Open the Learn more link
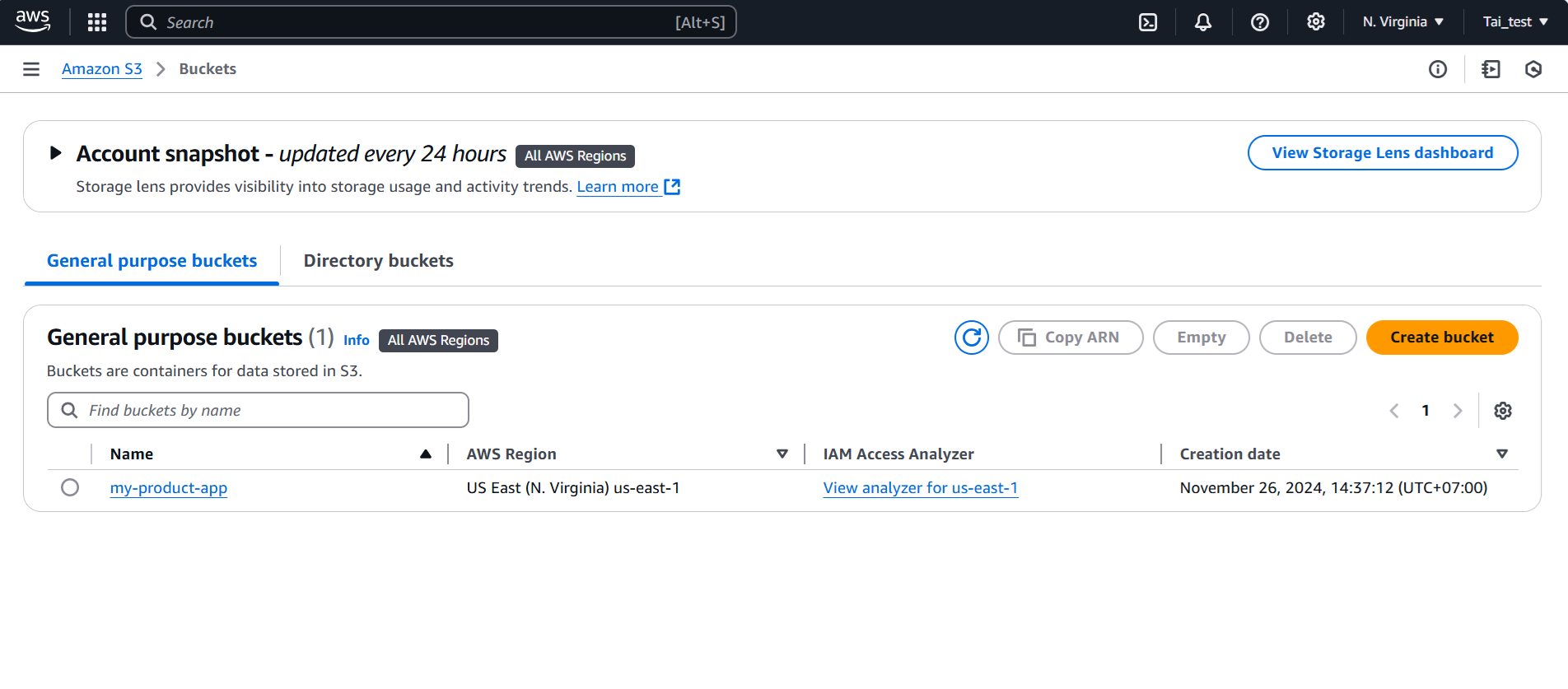 (x=618, y=187)
